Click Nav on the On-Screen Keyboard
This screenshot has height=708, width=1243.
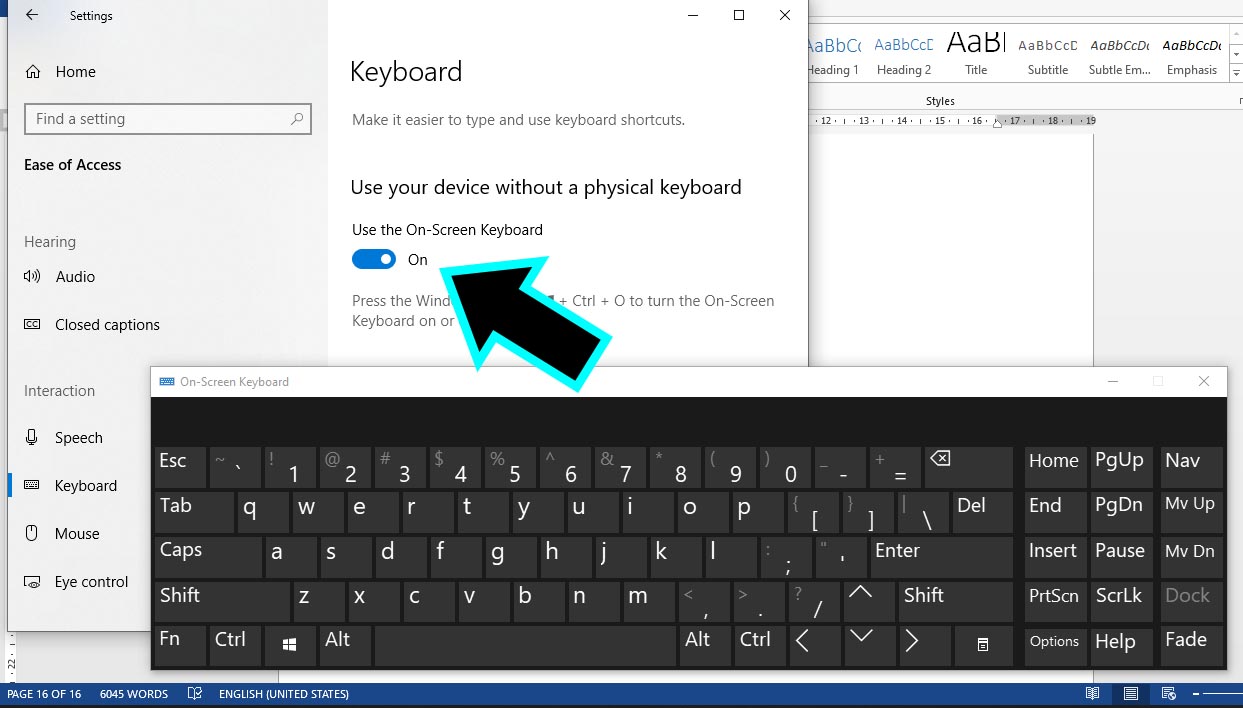pos(1192,467)
